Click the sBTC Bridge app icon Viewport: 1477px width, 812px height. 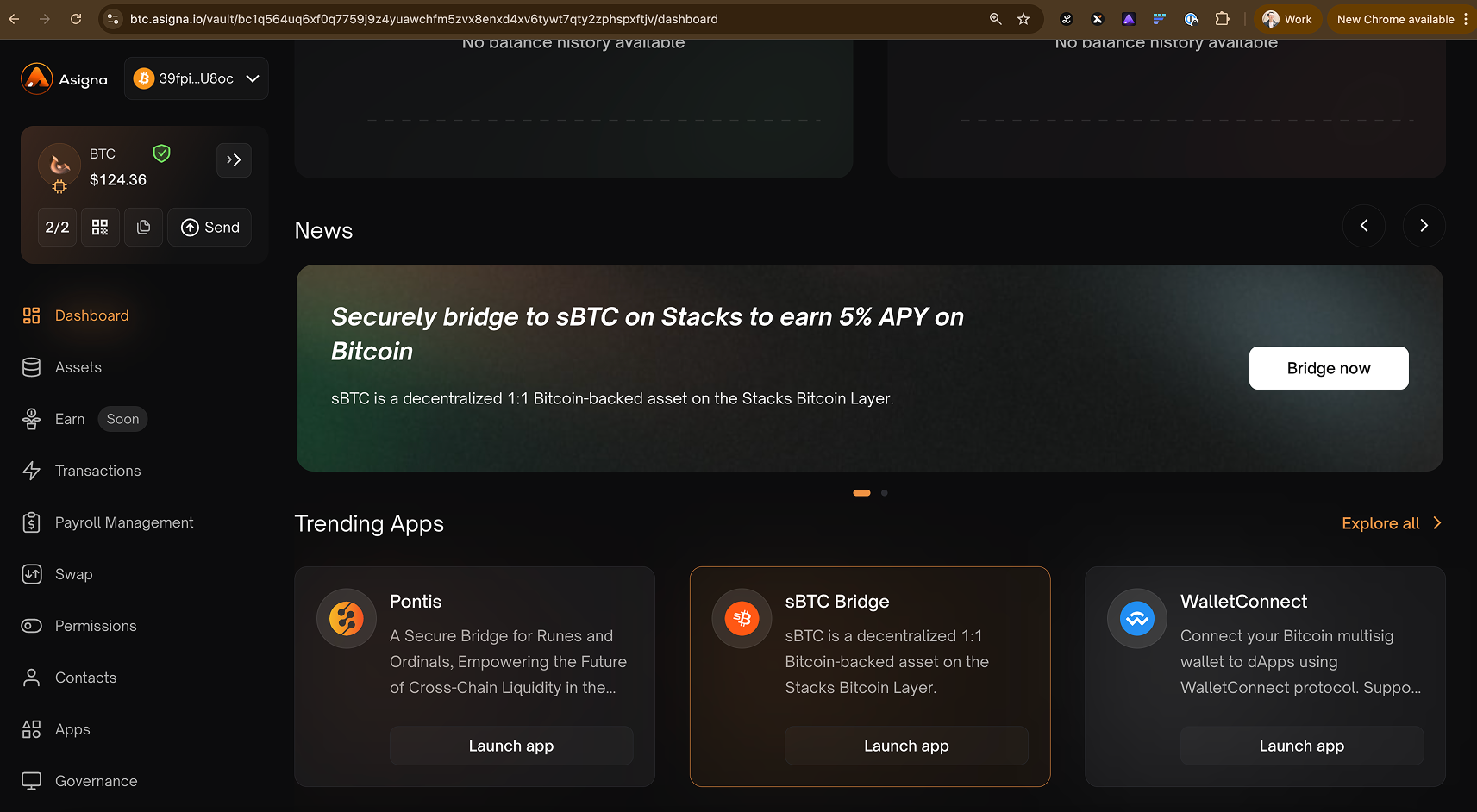742,618
